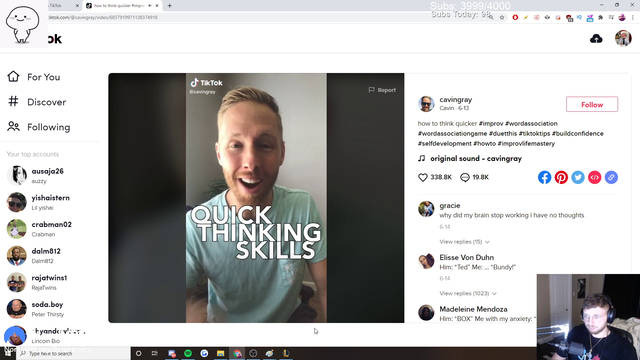This screenshot has width=640, height=360.
Task: Open cavingray's profile picture
Action: (426, 104)
